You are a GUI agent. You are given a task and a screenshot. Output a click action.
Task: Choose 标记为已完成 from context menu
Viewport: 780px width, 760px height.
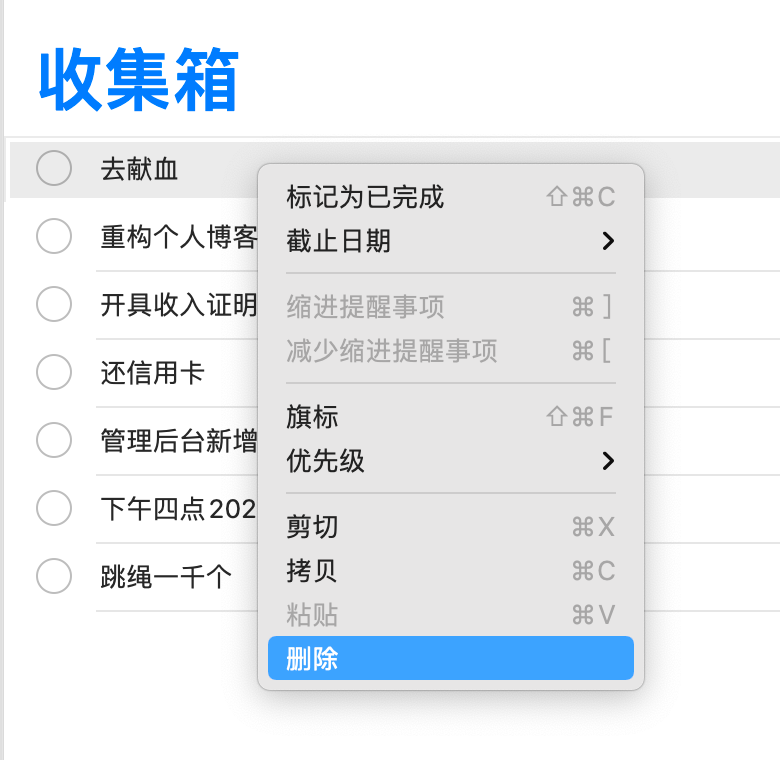(365, 197)
